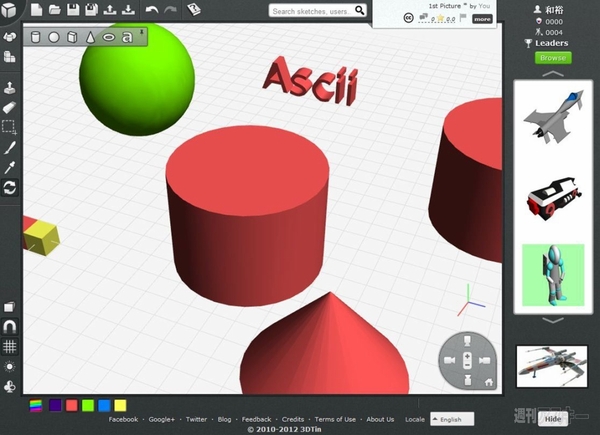This screenshot has height=435, width=600.
Task: Open the Twitter link
Action: tap(196, 419)
